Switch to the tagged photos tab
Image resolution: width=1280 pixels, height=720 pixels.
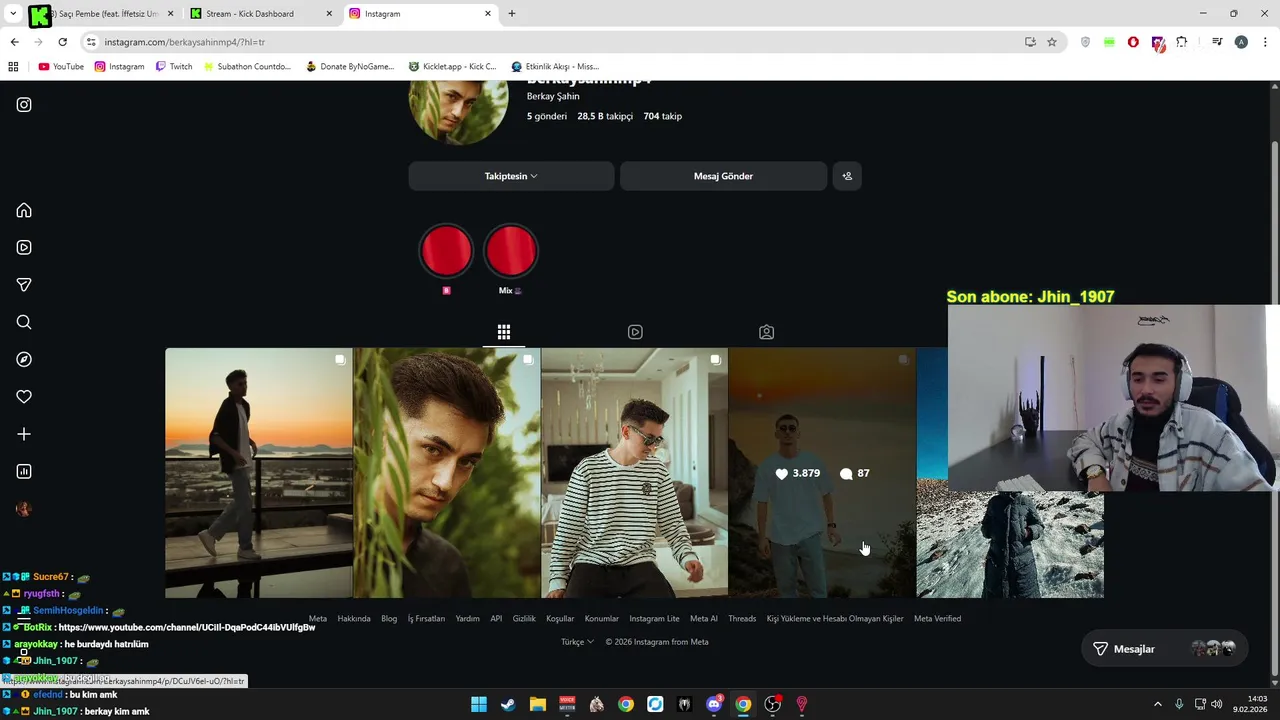766,332
